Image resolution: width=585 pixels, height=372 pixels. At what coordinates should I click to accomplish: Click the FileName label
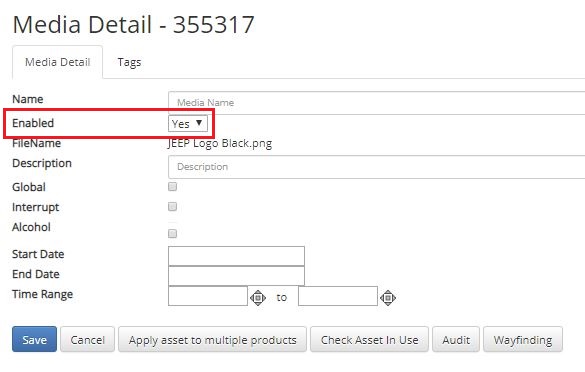(x=36, y=143)
